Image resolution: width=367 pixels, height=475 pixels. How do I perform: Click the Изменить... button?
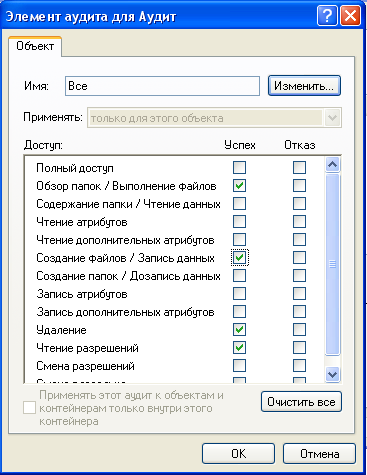tap(304, 86)
